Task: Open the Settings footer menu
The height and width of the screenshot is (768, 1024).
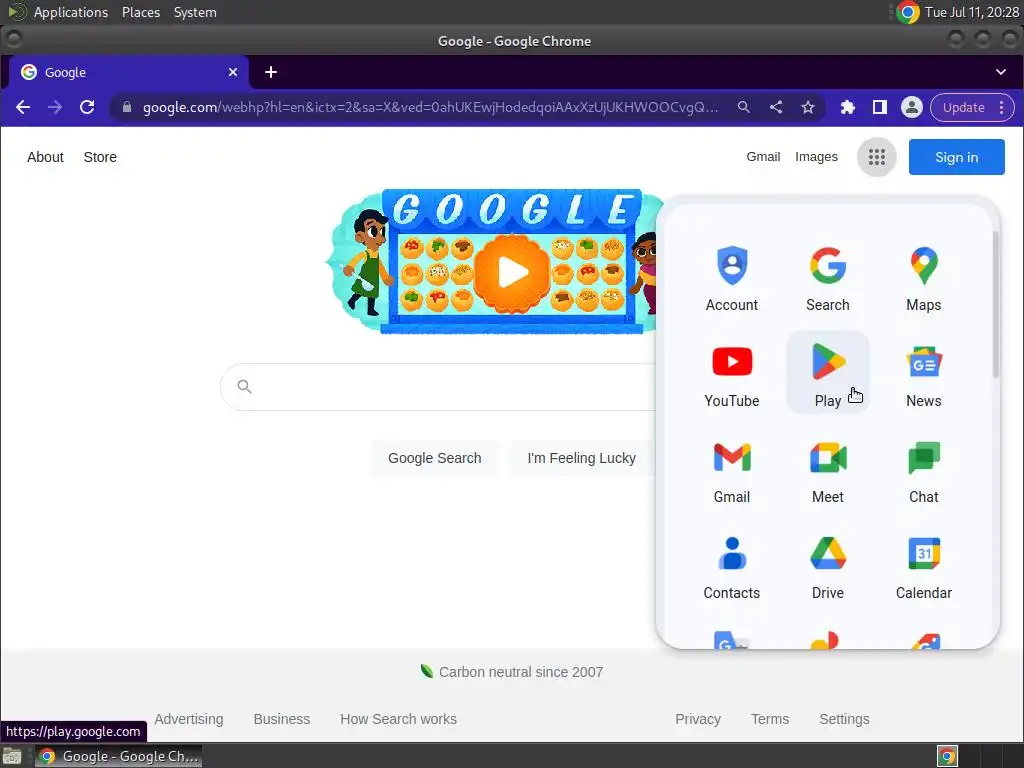Action: point(844,718)
